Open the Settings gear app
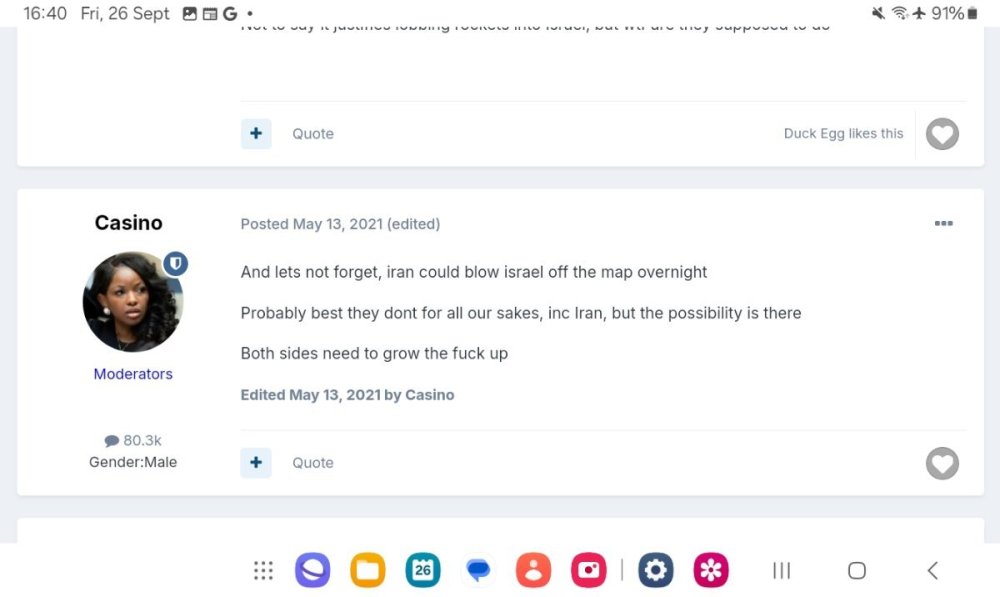The width and height of the screenshot is (1000, 597). tap(656, 570)
